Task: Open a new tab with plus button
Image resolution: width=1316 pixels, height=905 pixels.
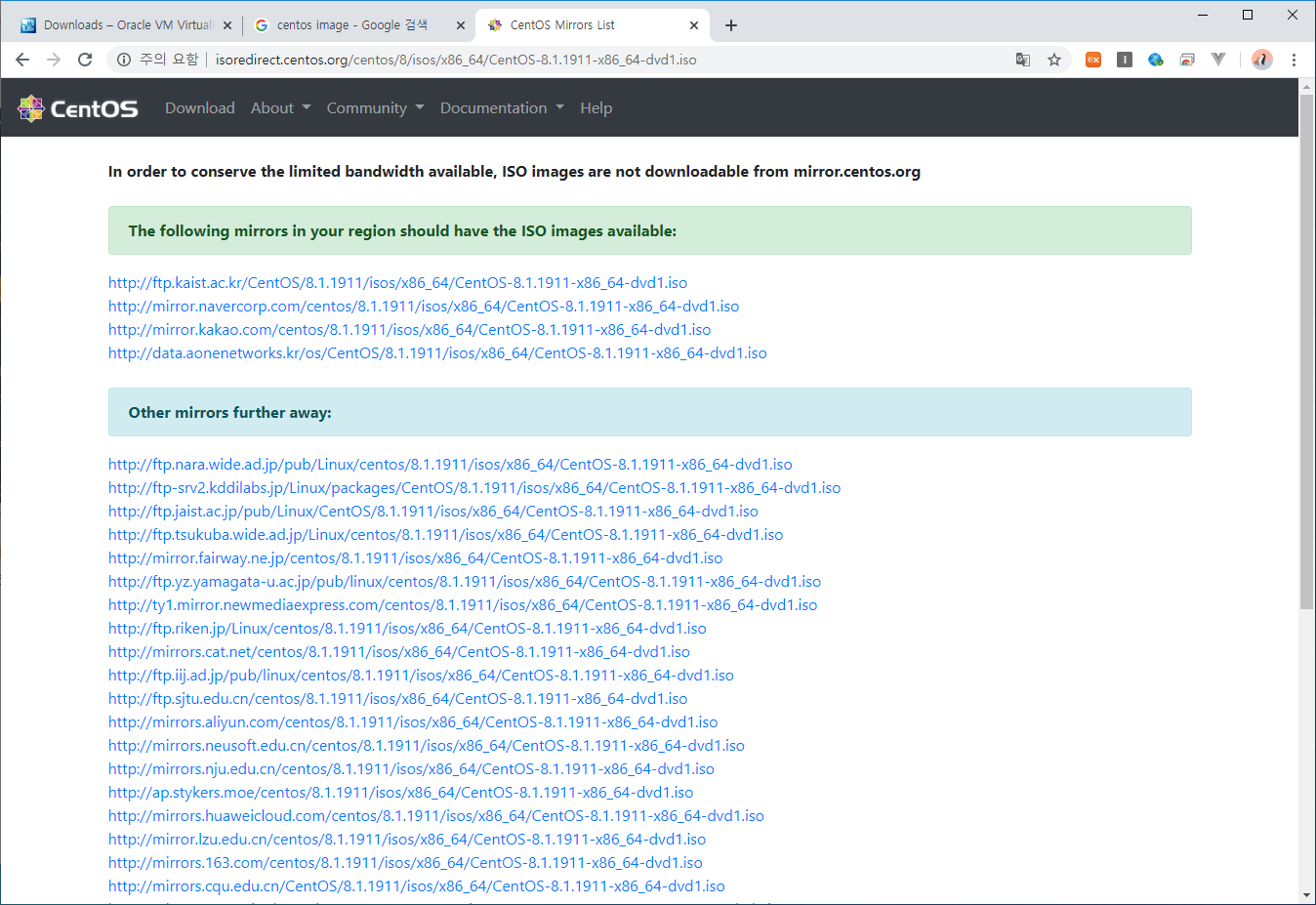Action: (731, 25)
